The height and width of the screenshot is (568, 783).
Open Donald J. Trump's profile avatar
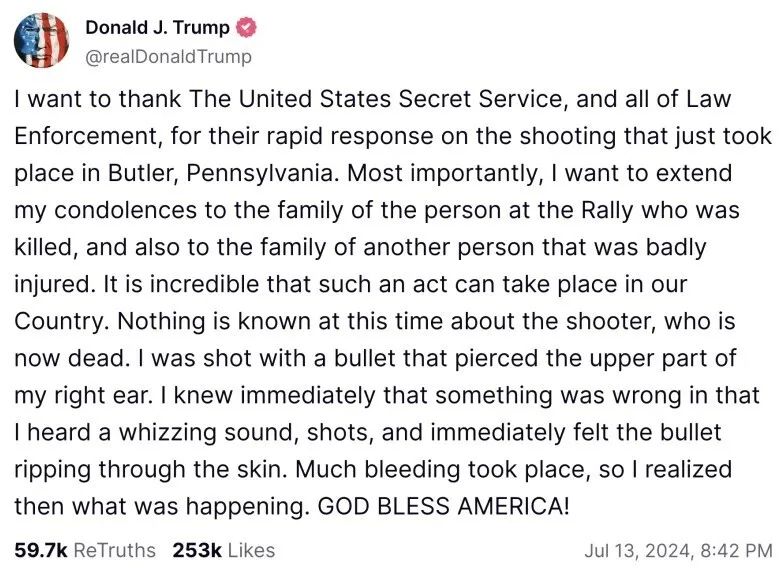(x=41, y=40)
